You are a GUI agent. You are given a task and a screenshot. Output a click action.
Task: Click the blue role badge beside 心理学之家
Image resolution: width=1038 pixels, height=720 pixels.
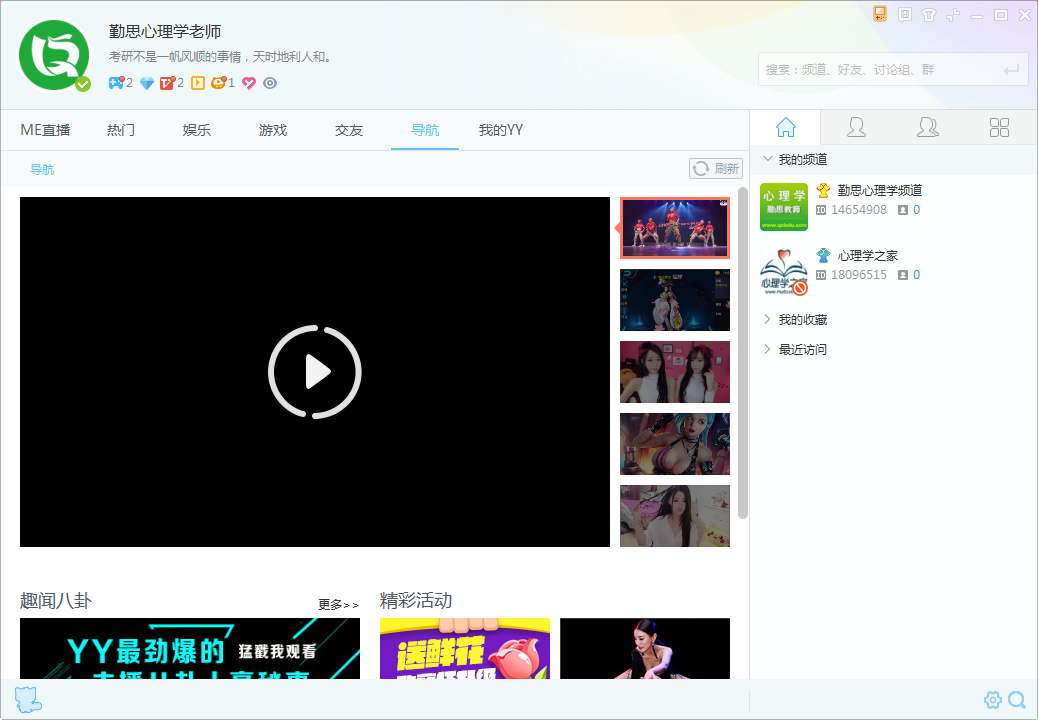pos(824,255)
